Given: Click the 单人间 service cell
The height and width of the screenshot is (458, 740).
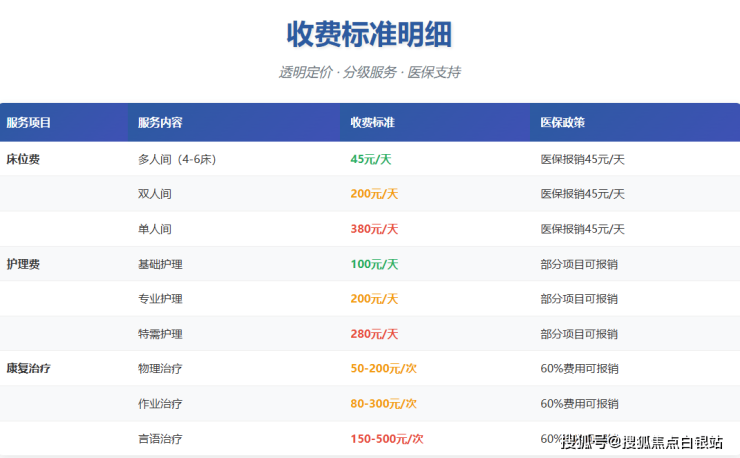Looking at the screenshot, I should (x=155, y=229).
